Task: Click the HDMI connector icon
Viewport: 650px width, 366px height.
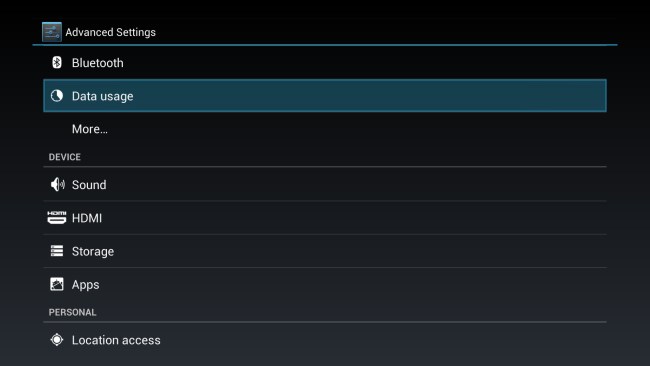Action: pos(57,218)
